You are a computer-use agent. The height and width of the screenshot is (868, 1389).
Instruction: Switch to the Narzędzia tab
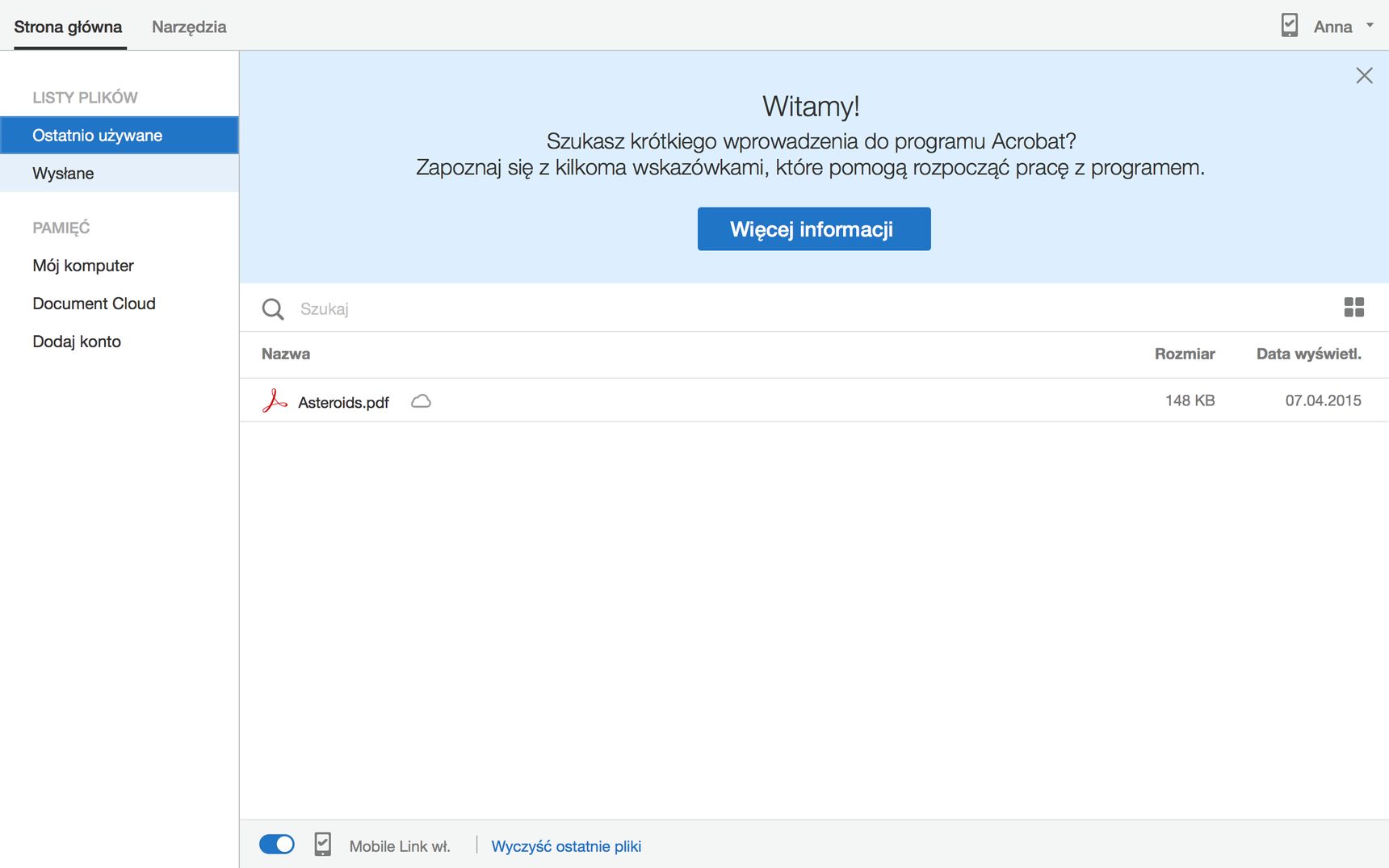(x=189, y=27)
